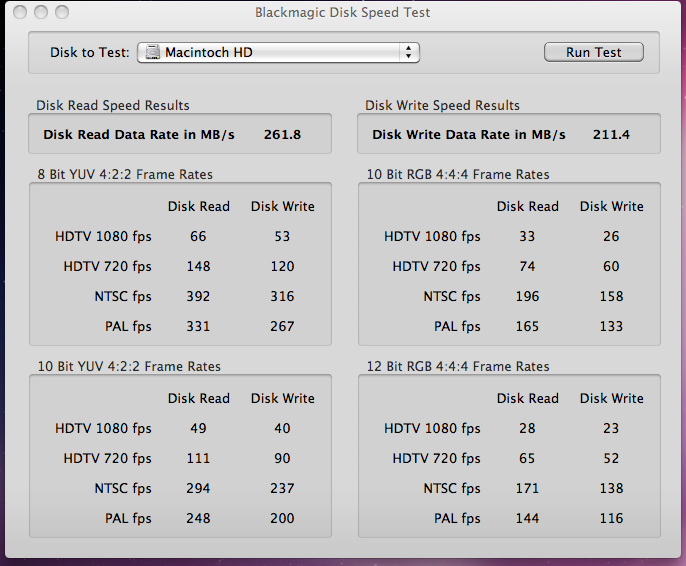Click 12 Bit RGB HDTV 720 write value 52
686x566 pixels.
(611, 458)
